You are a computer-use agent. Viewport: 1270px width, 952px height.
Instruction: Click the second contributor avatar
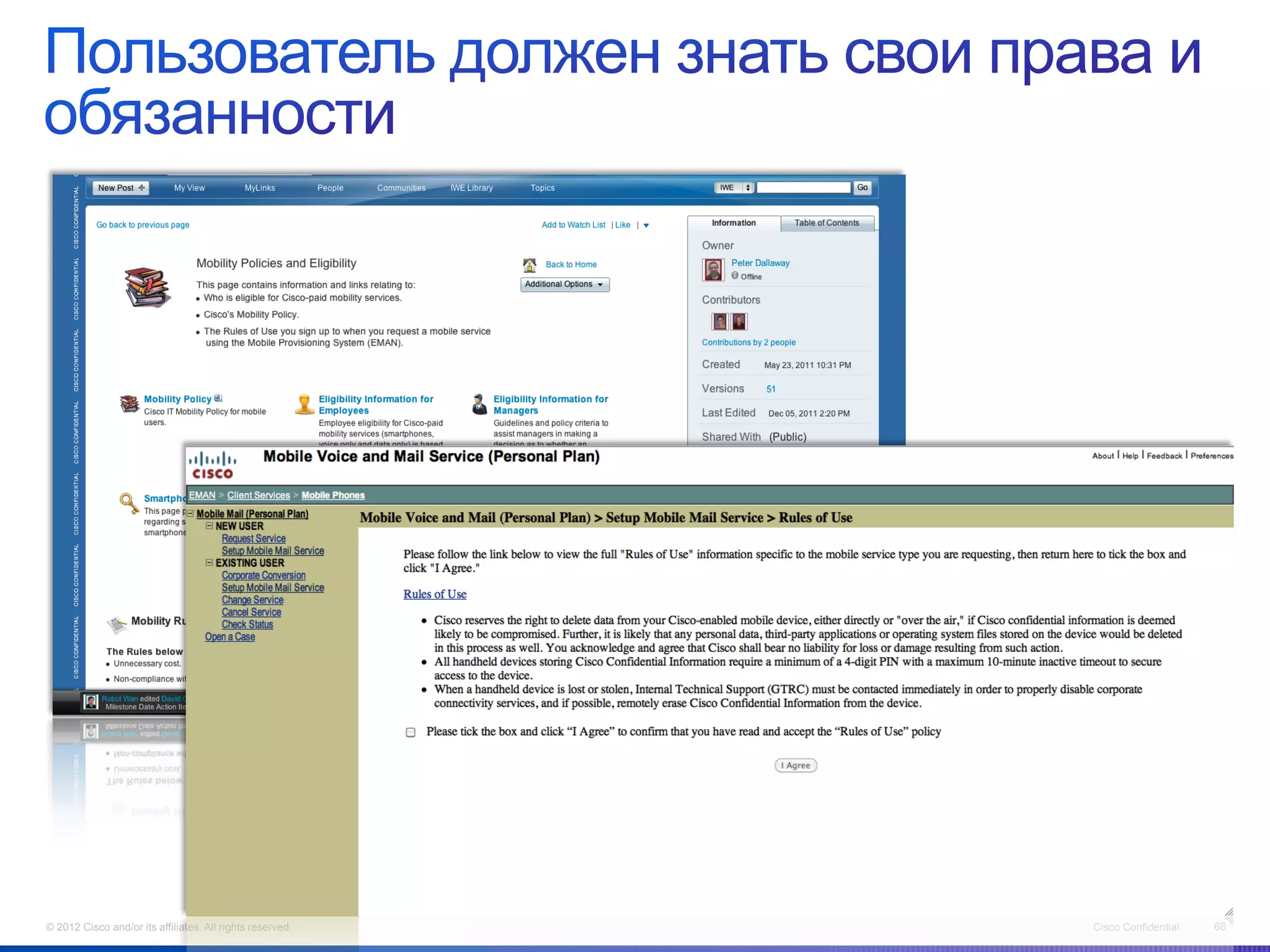pyautogui.click(x=739, y=322)
